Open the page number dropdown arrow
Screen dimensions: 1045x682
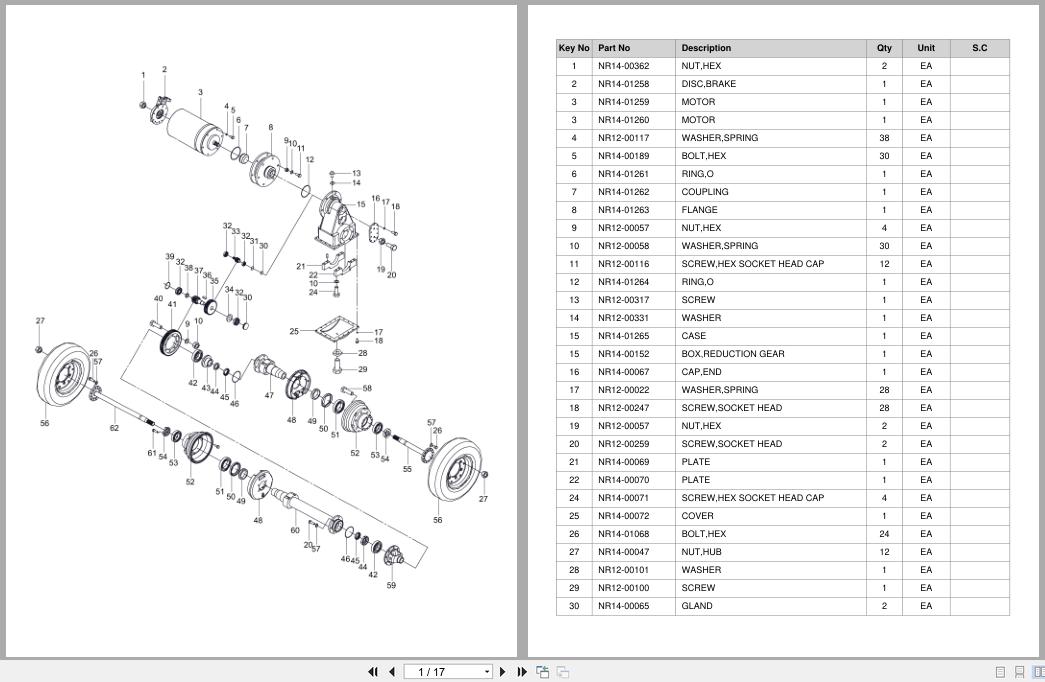tap(487, 672)
